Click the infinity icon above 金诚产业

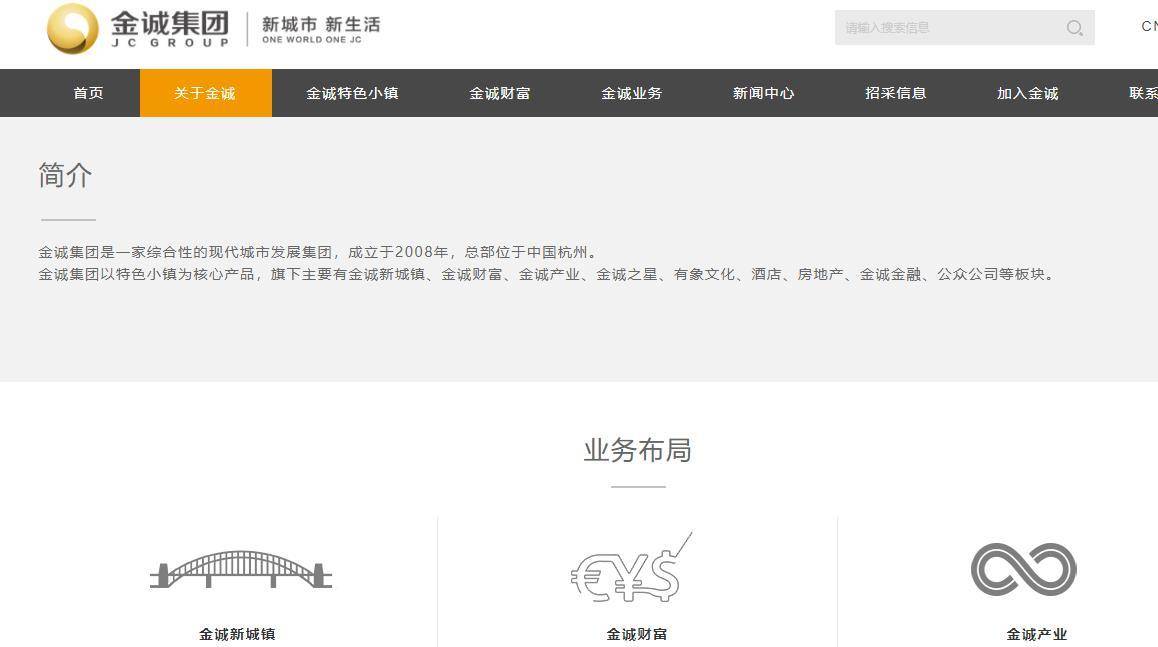coord(1022,568)
